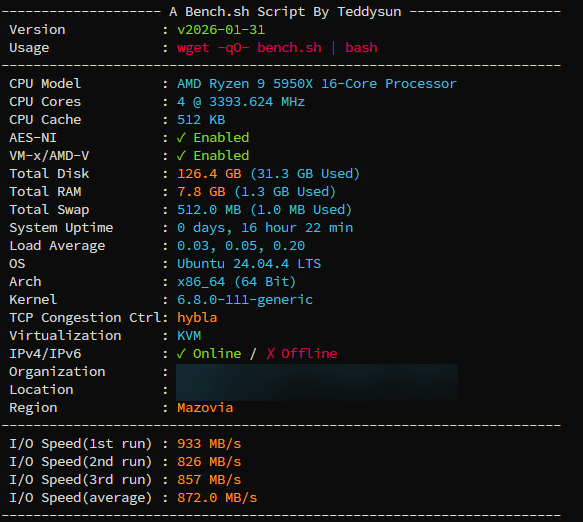Click the red 'wget -qO- bench.sh | bash' command
Image resolution: width=583 pixels, height=522 pixels.
277,48
